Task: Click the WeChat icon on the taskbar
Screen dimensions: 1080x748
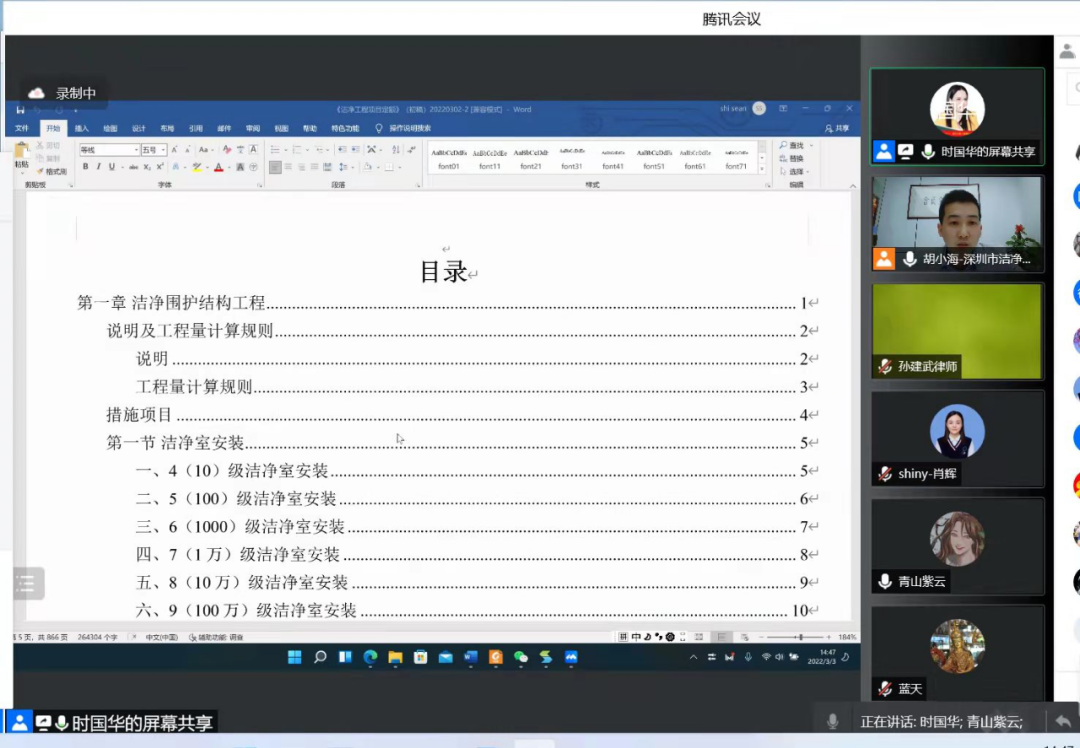Action: pos(519,658)
